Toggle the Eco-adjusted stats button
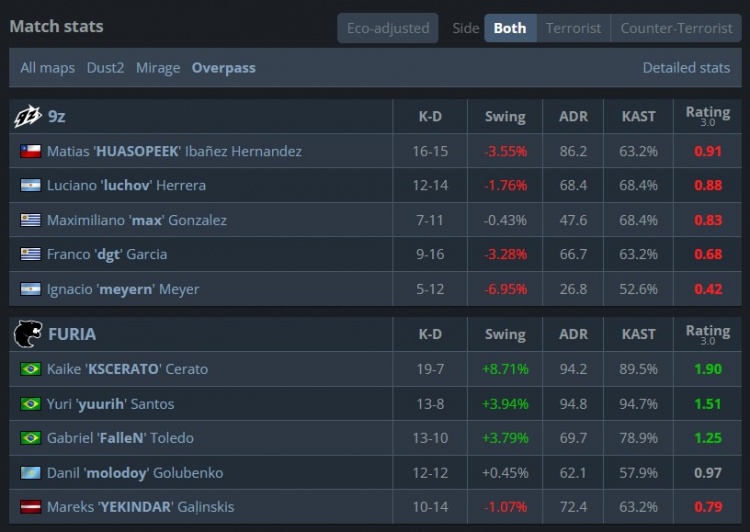The width and height of the screenshot is (750, 532). (x=388, y=28)
